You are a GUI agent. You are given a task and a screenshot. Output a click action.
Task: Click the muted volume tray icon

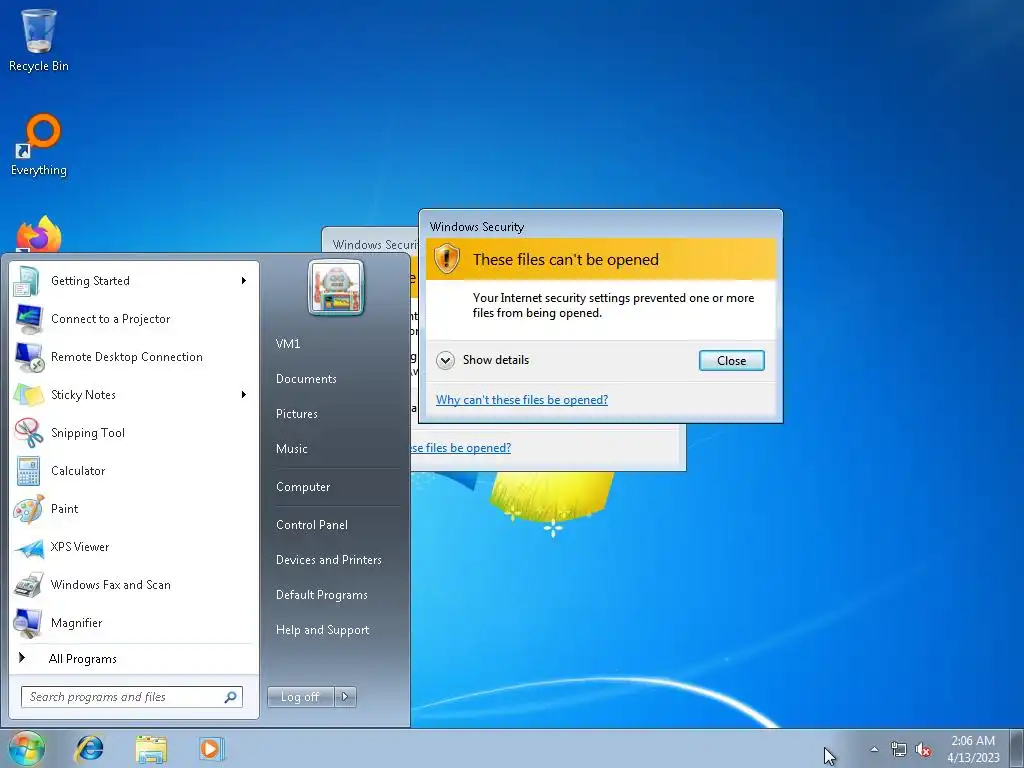click(923, 750)
